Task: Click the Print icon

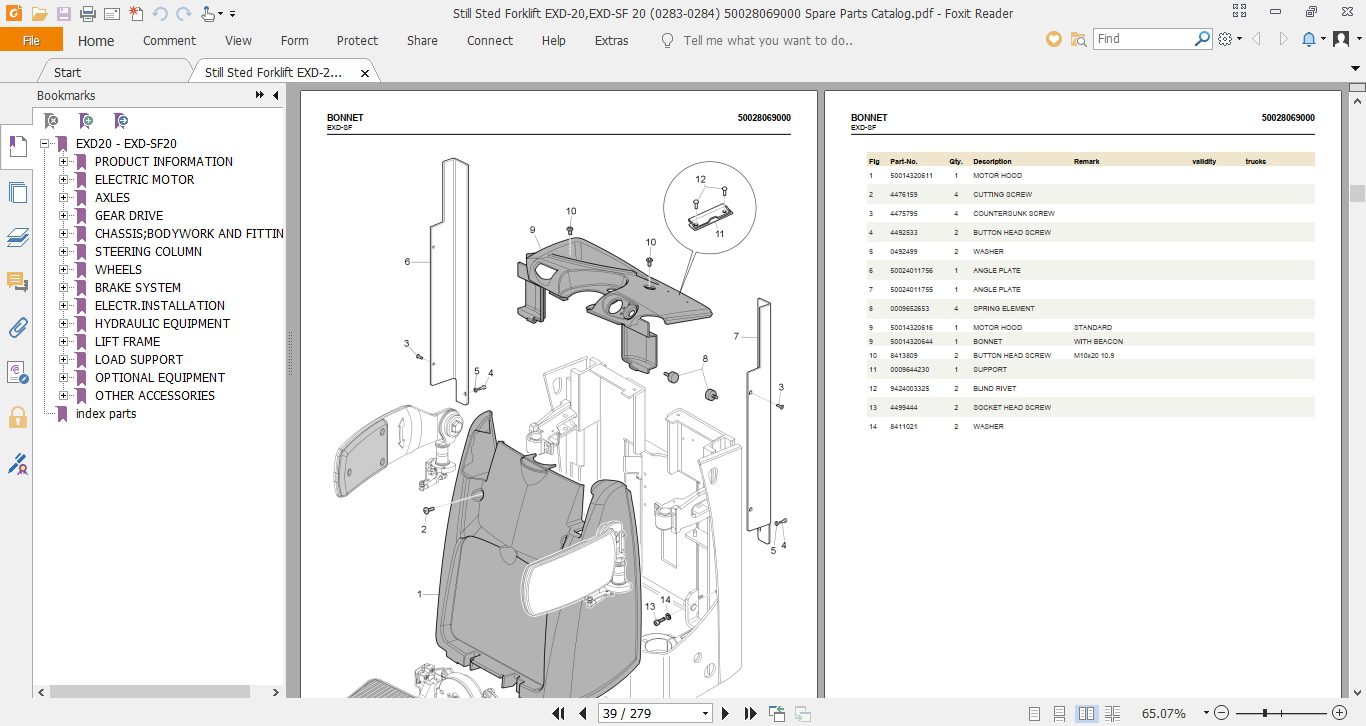Action: point(88,14)
